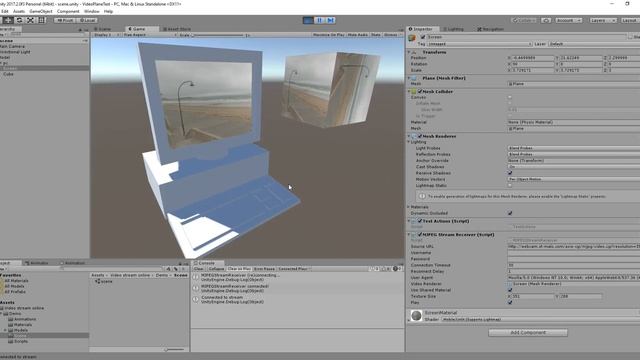Viewport: 640px width, 360px height.
Task: Stop play mode with the Play button
Action: (308, 20)
